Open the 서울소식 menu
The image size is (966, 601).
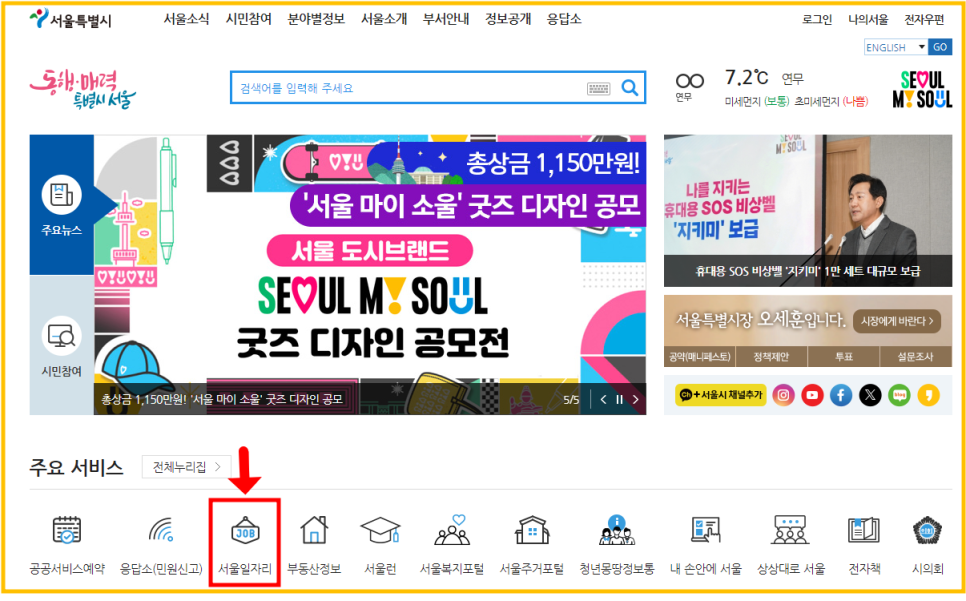[x=186, y=19]
